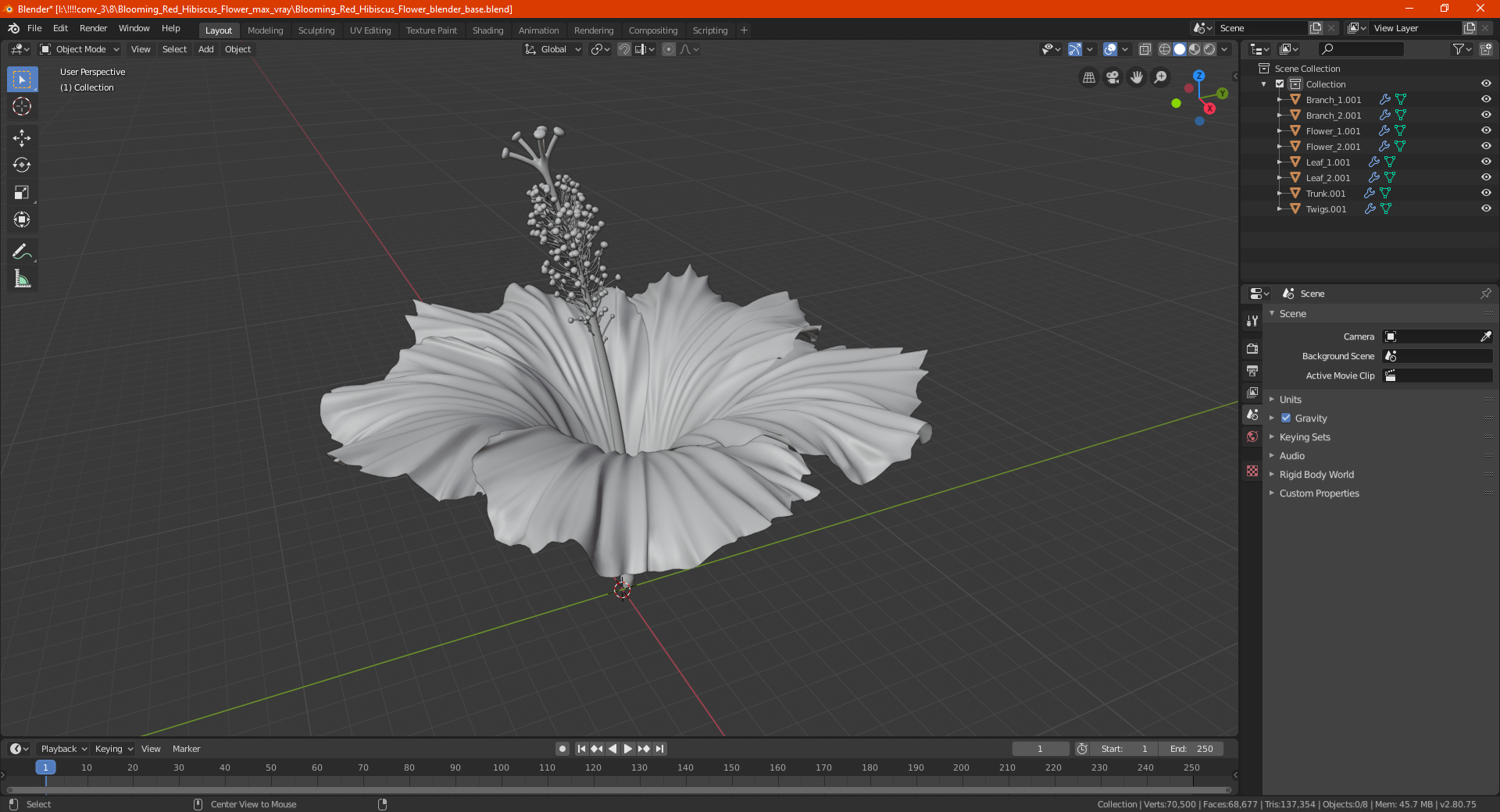This screenshot has width=1500, height=812.
Task: Open the viewport shading options dropdown arrow
Action: coord(1225,49)
